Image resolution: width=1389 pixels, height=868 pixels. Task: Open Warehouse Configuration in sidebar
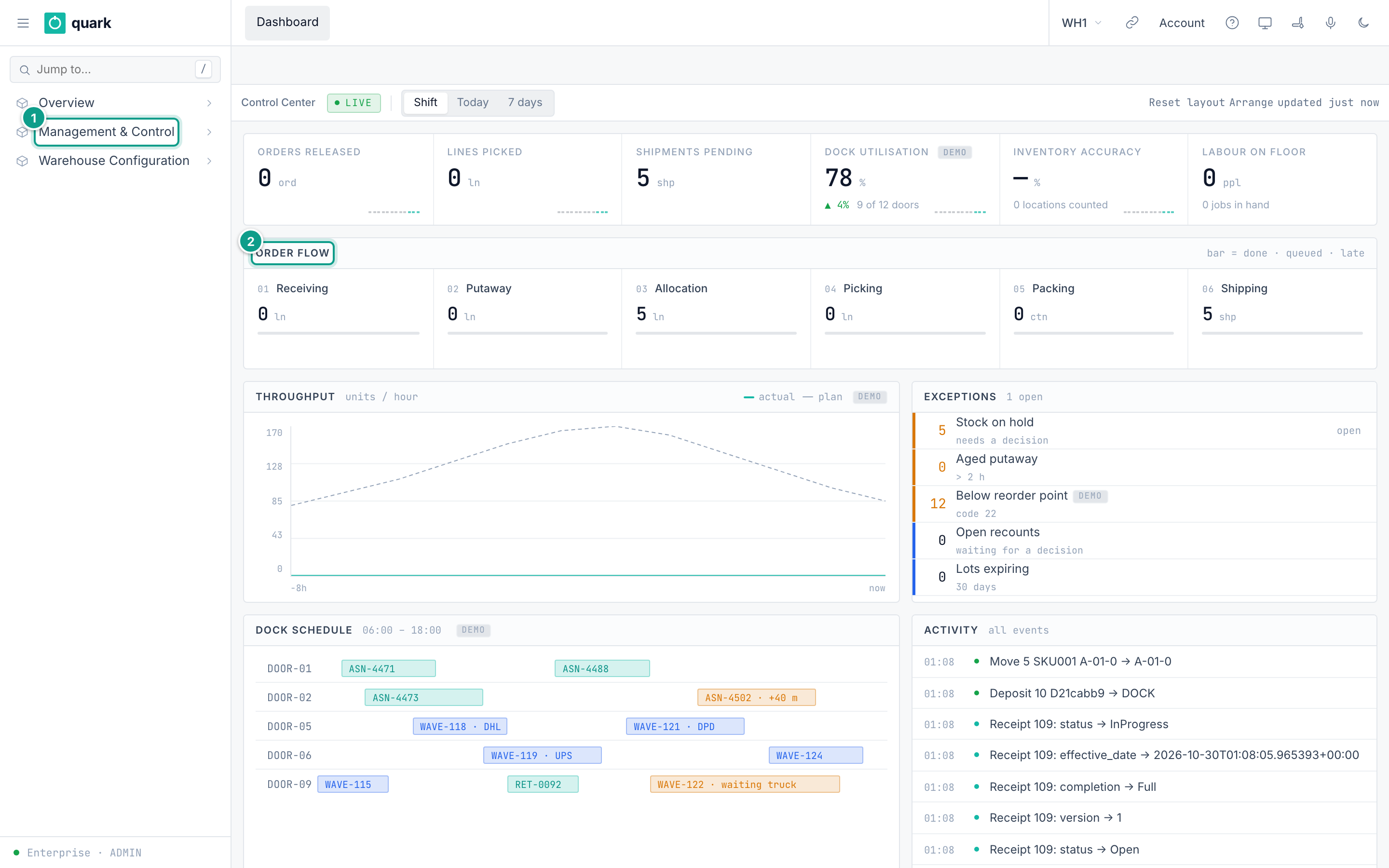click(x=114, y=161)
